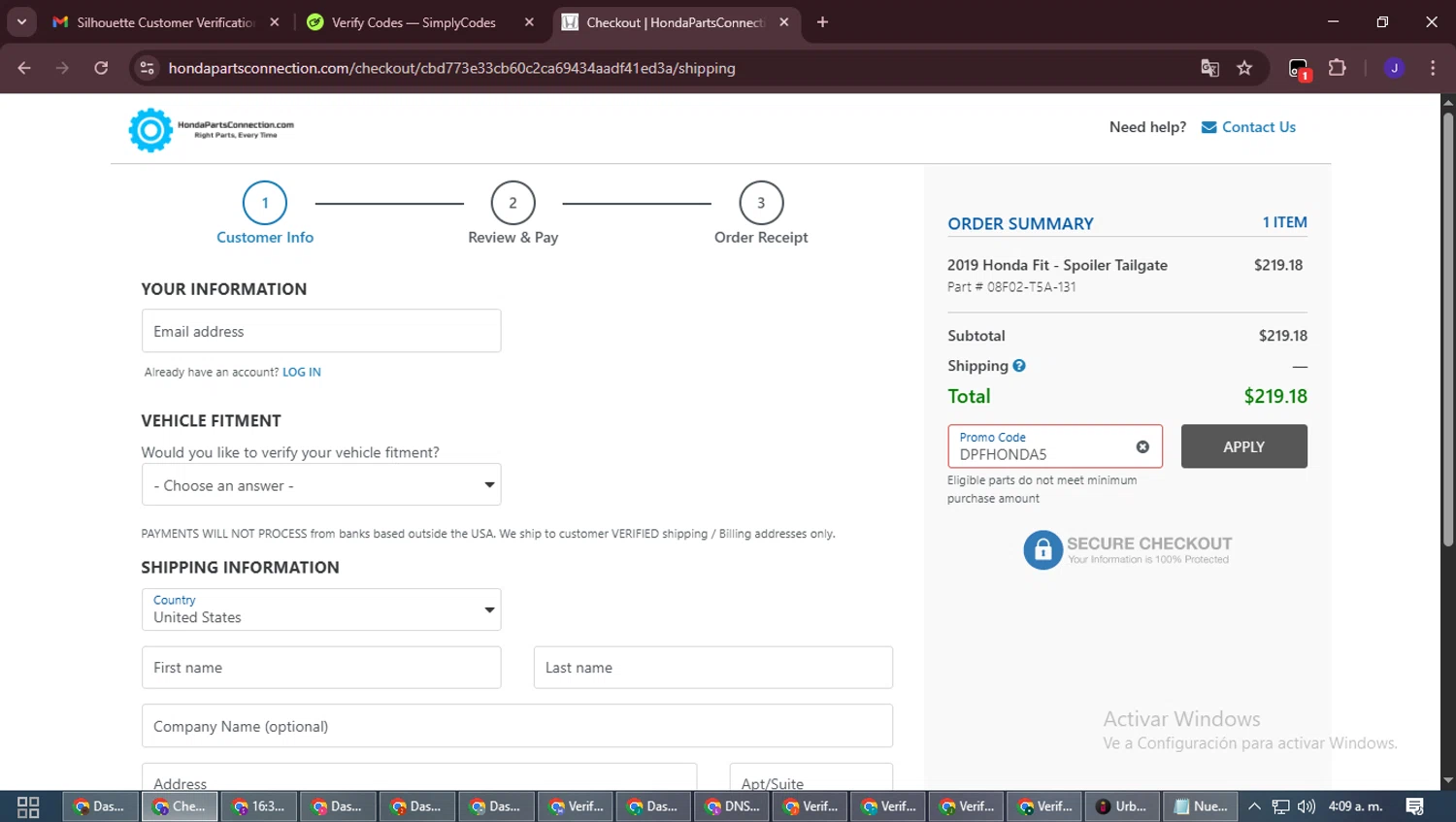
Task: Open the DNS... Chrome taskbar window
Action: [x=732, y=806]
